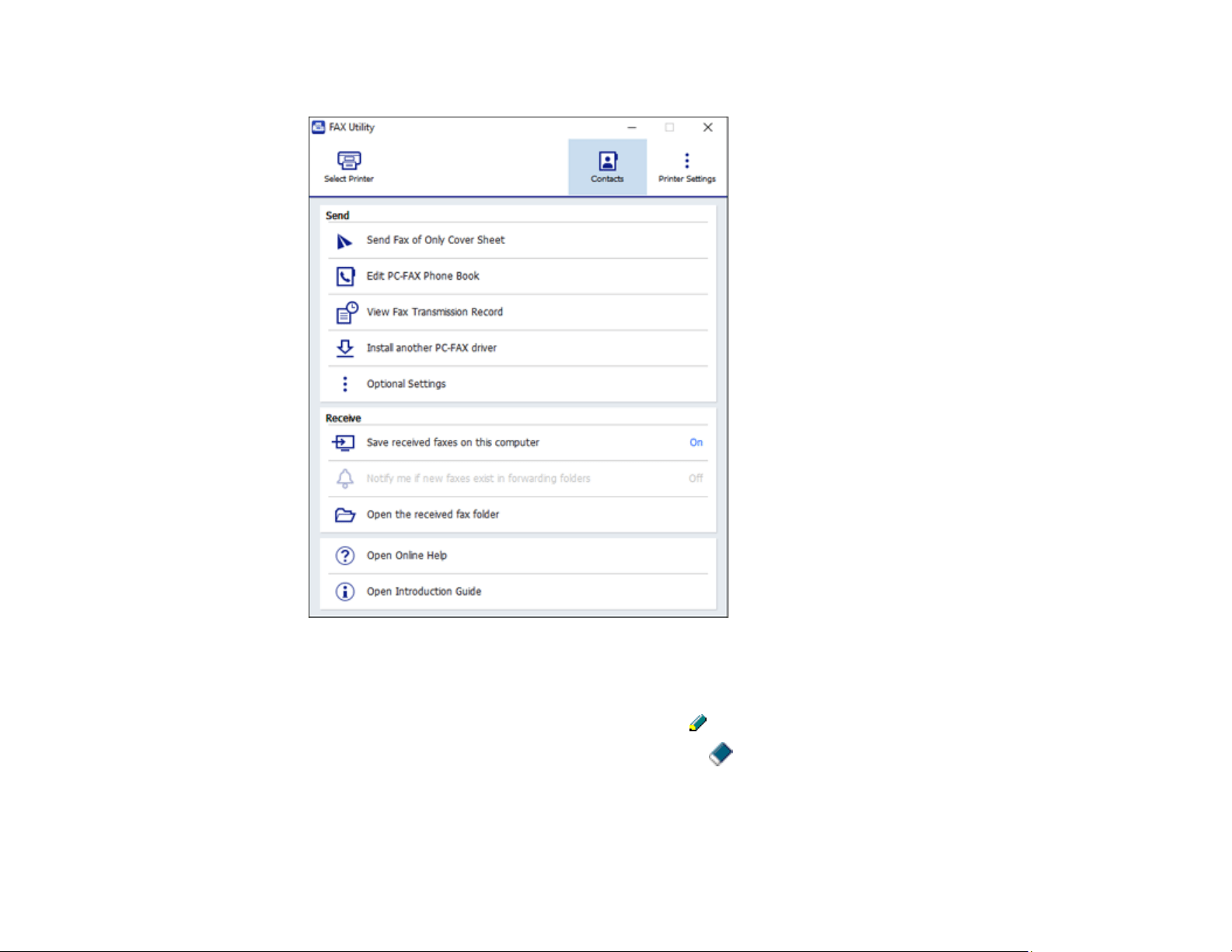The width and height of the screenshot is (1232, 952).
Task: Click the Open Introduction Guide info icon
Action: [x=345, y=591]
